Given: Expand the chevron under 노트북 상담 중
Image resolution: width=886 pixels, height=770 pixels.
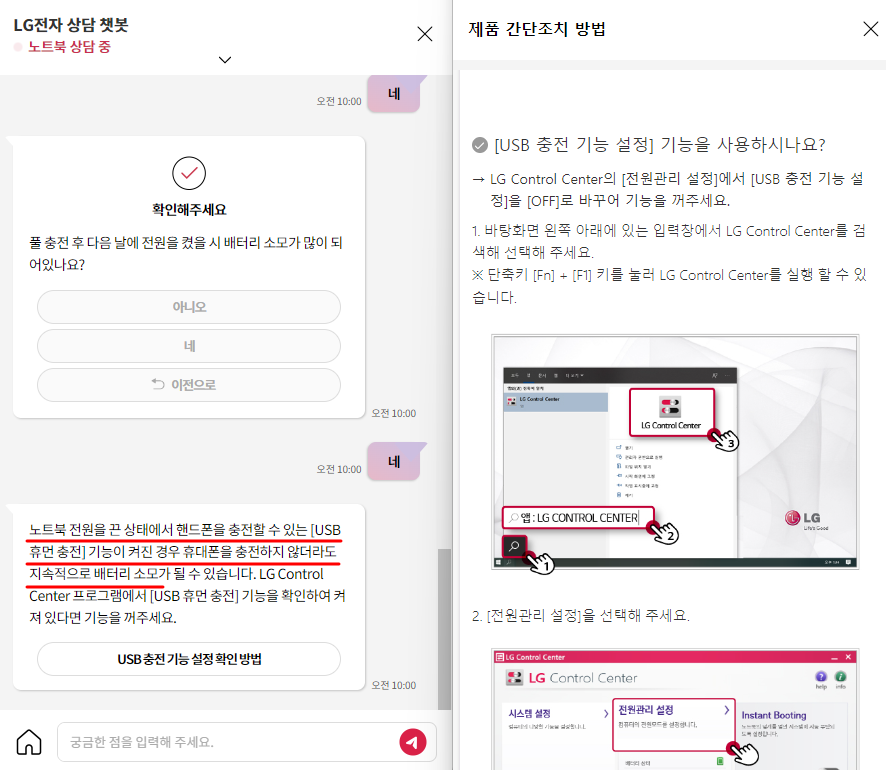Looking at the screenshot, I should [225, 60].
